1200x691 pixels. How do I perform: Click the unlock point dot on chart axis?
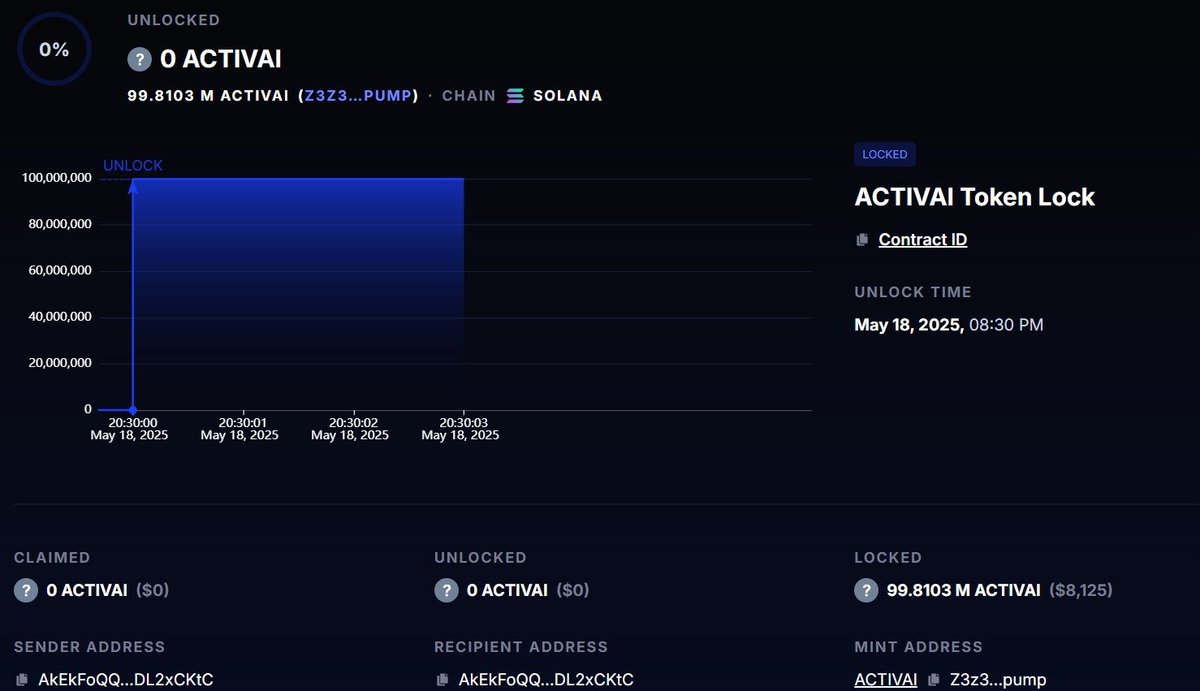pos(133,410)
